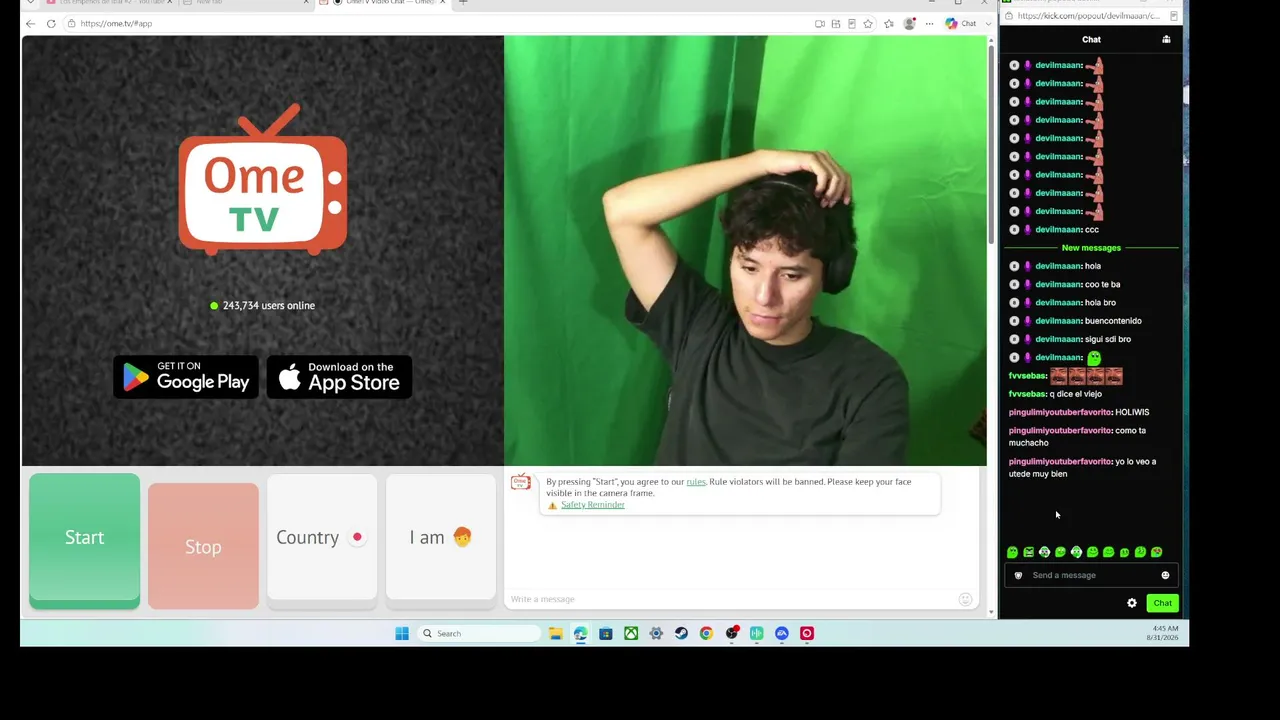Click the 'Write a message' field

[733, 599]
